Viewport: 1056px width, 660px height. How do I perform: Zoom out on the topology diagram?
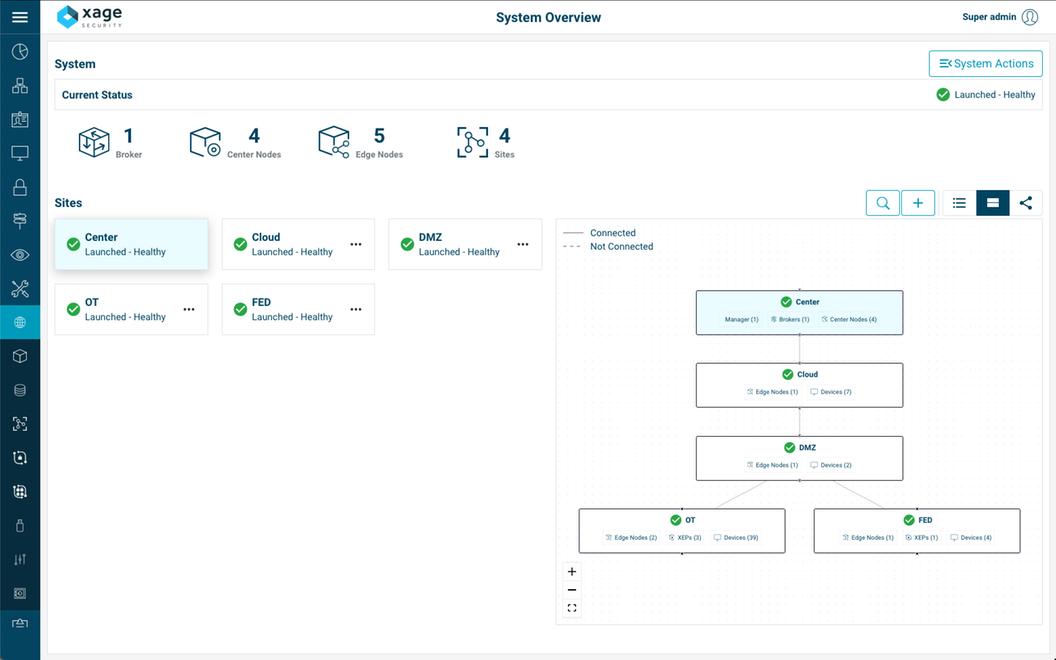(x=572, y=590)
